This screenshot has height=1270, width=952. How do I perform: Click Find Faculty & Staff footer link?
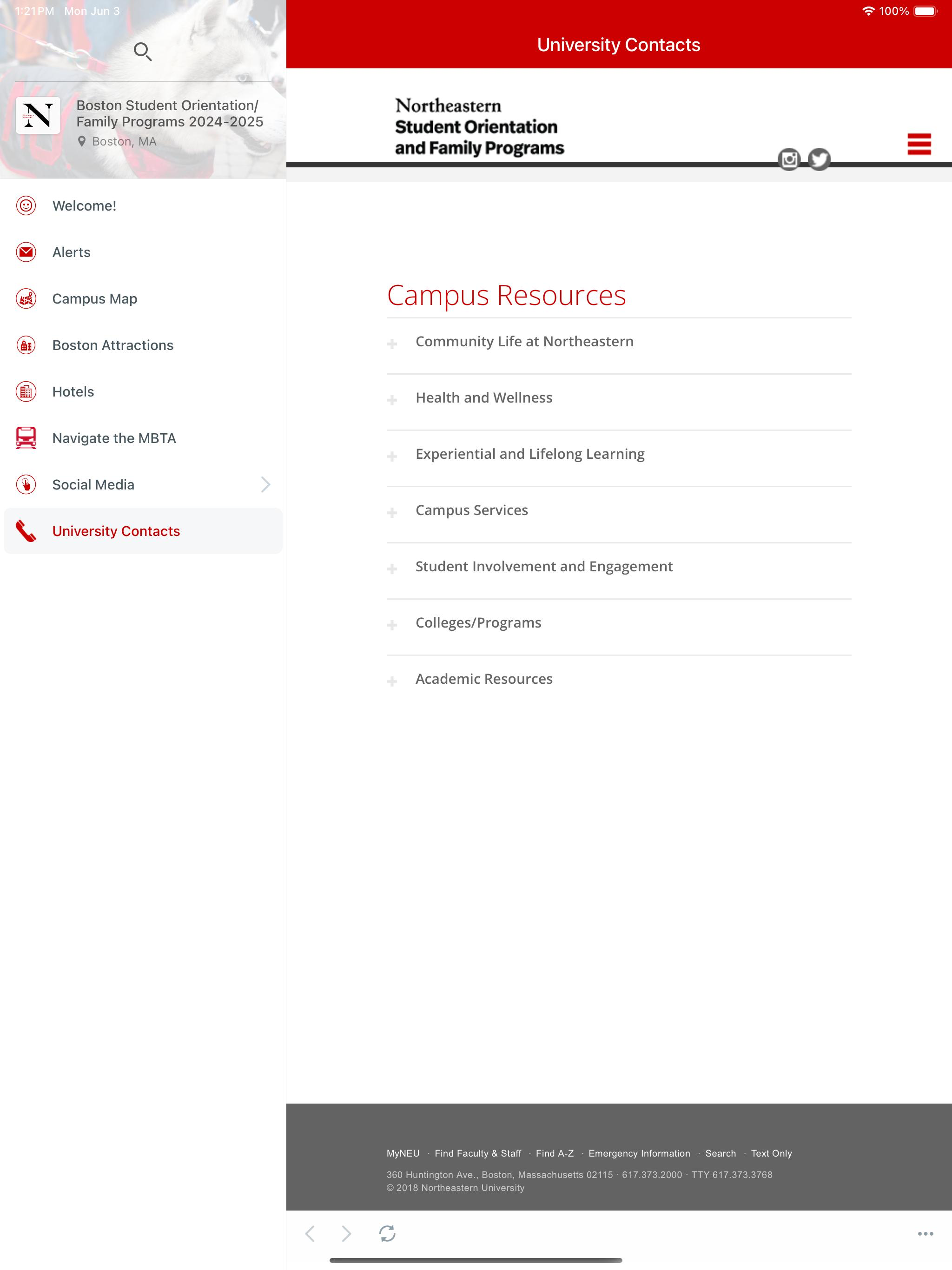pos(478,1153)
